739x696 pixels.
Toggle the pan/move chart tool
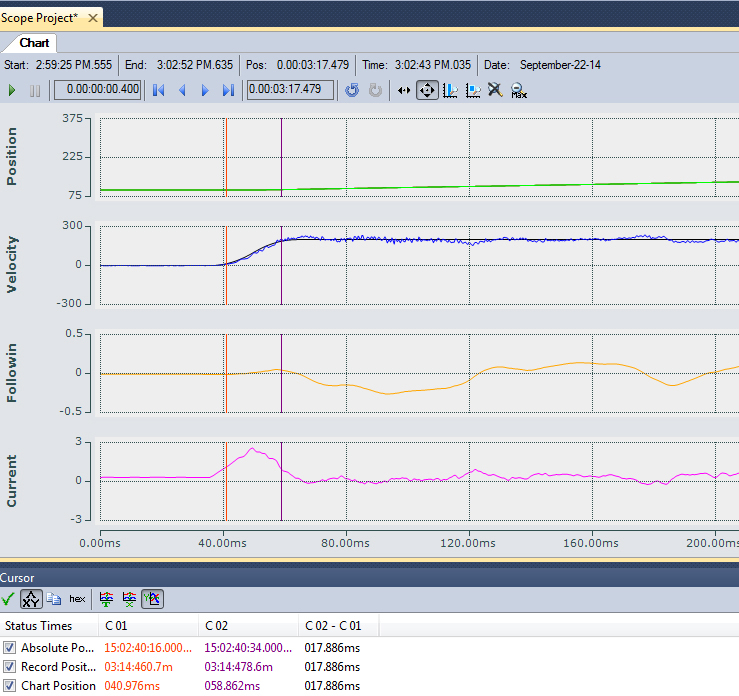pyautogui.click(x=427, y=90)
